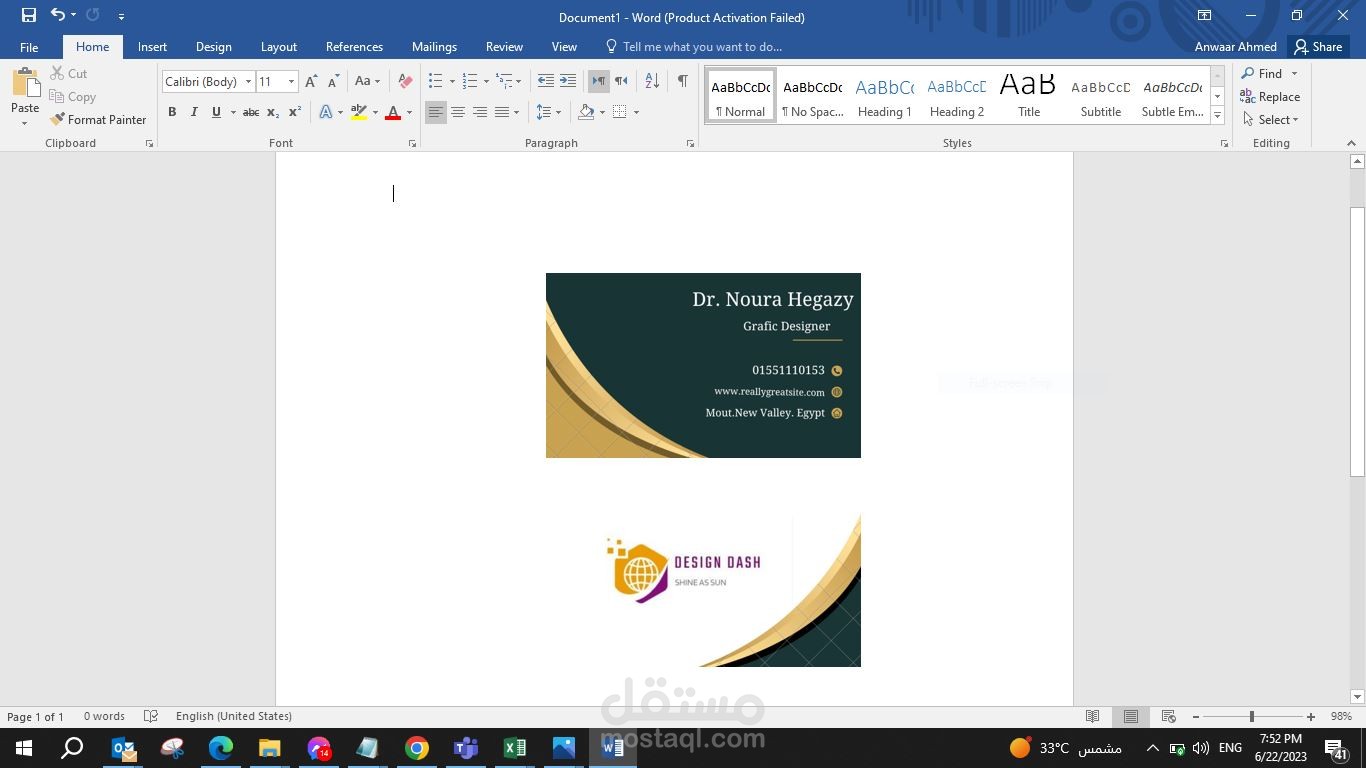Apply superscript formatting
Viewport: 1366px width, 768px height.
tap(295, 112)
